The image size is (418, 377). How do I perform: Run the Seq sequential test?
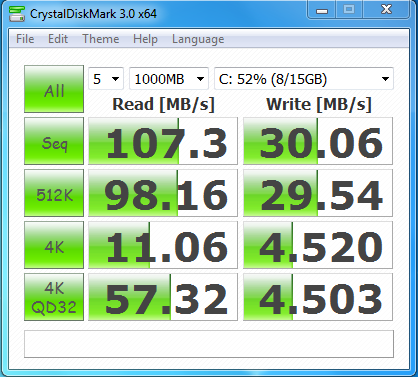(x=54, y=141)
